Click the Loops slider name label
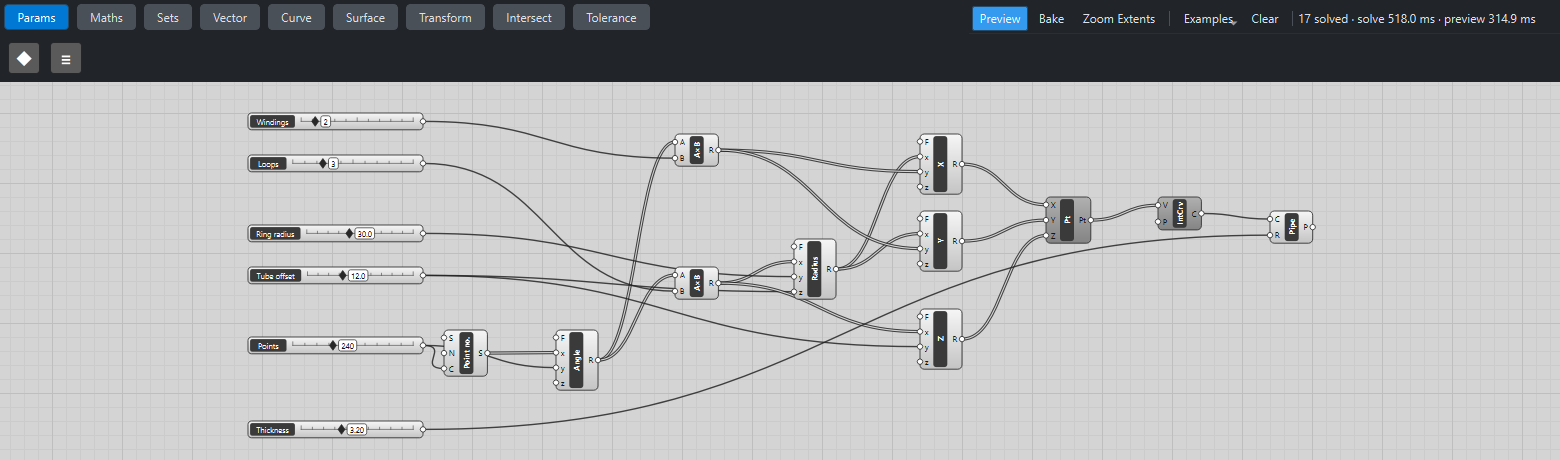This screenshot has width=1560, height=460. click(268, 164)
